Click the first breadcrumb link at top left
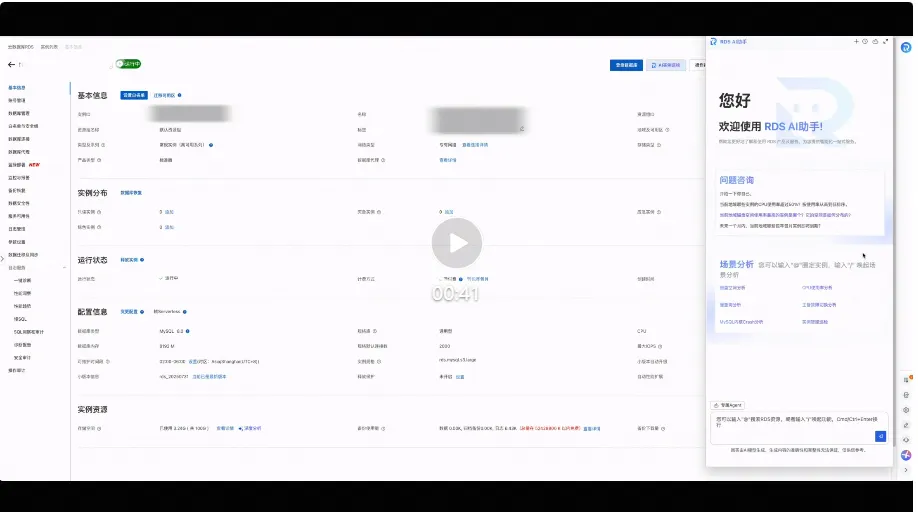 tap(20, 47)
